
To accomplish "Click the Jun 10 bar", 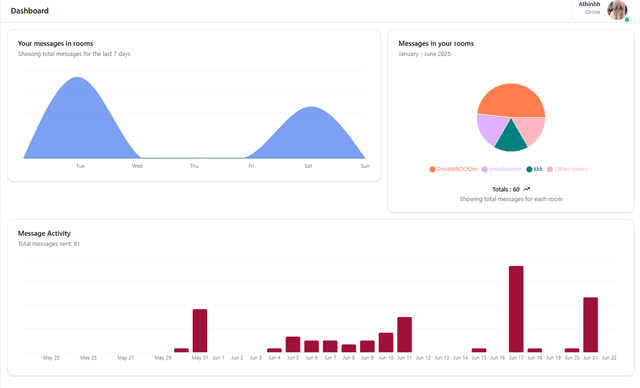I will (386, 342).
